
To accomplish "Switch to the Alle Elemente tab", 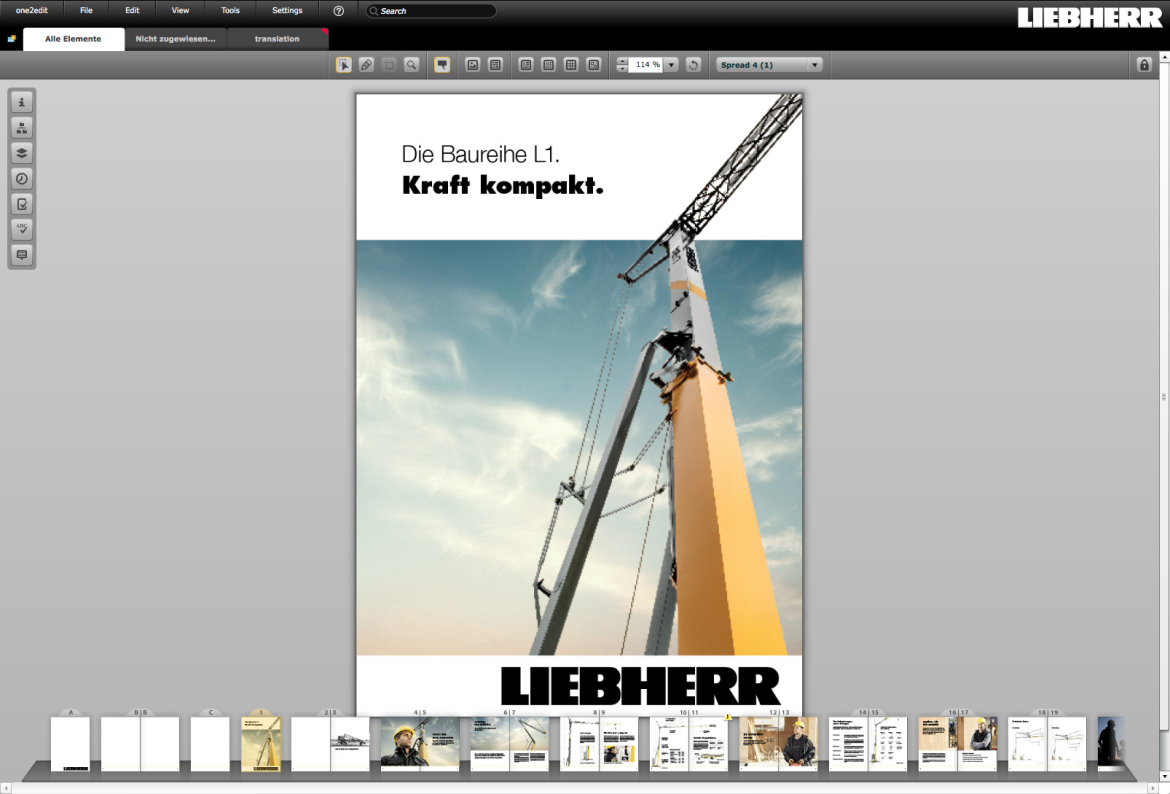I will [73, 39].
